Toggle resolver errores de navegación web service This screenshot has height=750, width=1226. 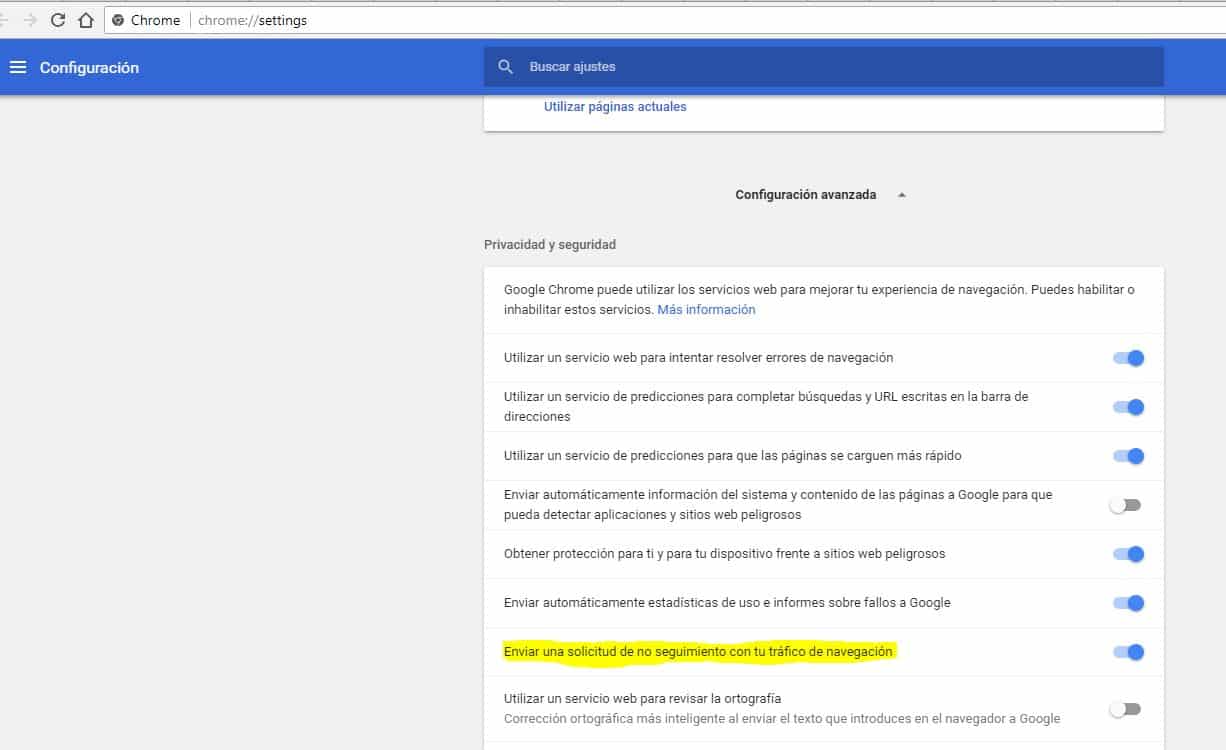point(1128,358)
